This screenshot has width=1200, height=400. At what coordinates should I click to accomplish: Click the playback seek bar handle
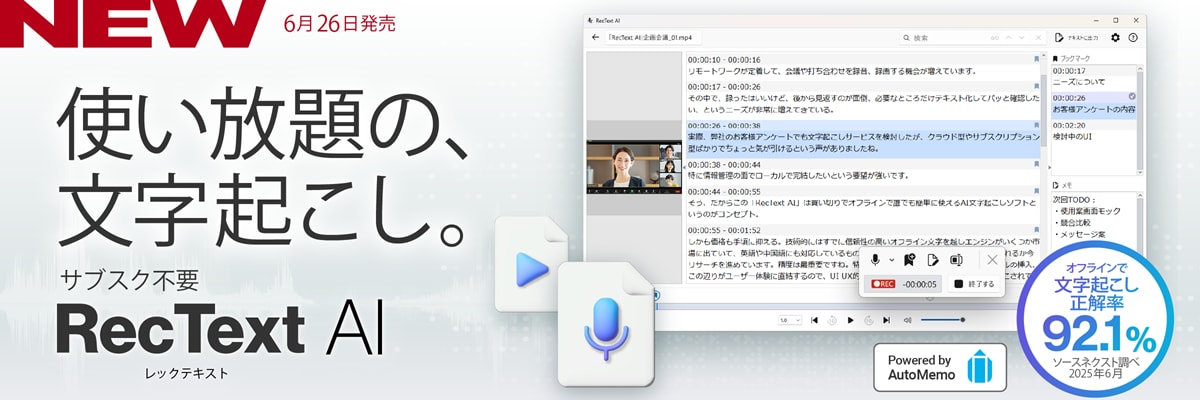click(657, 296)
